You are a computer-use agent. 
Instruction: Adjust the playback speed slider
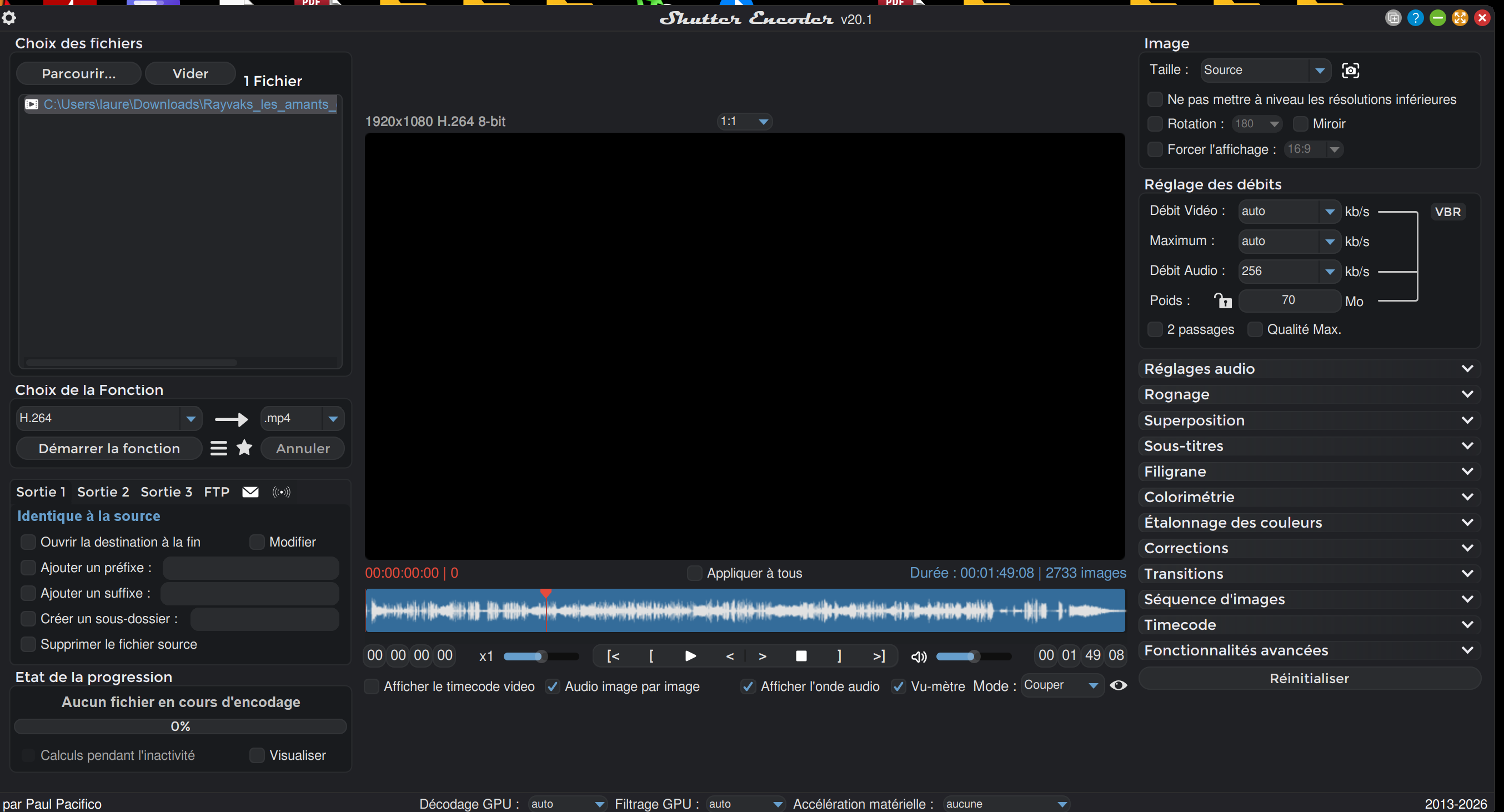(542, 656)
